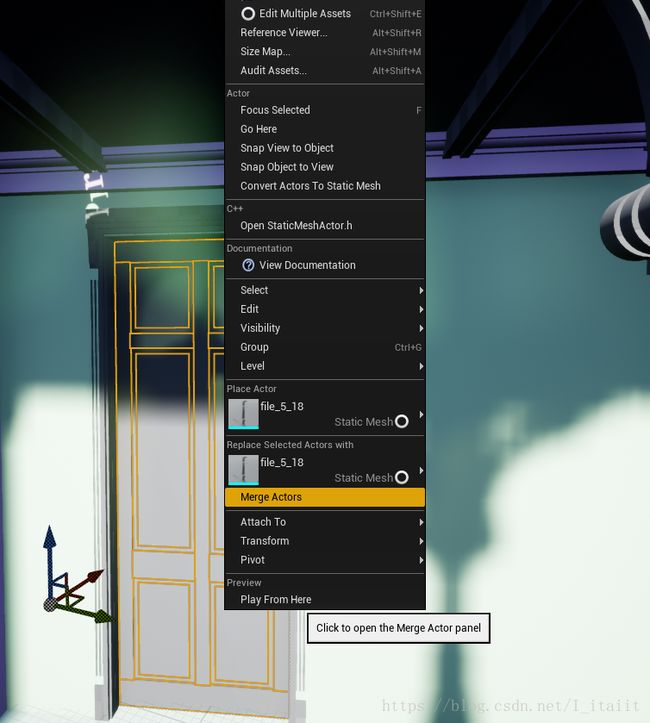The image size is (650, 723).
Task: Expand the Attach To submenu
Action: (x=325, y=522)
